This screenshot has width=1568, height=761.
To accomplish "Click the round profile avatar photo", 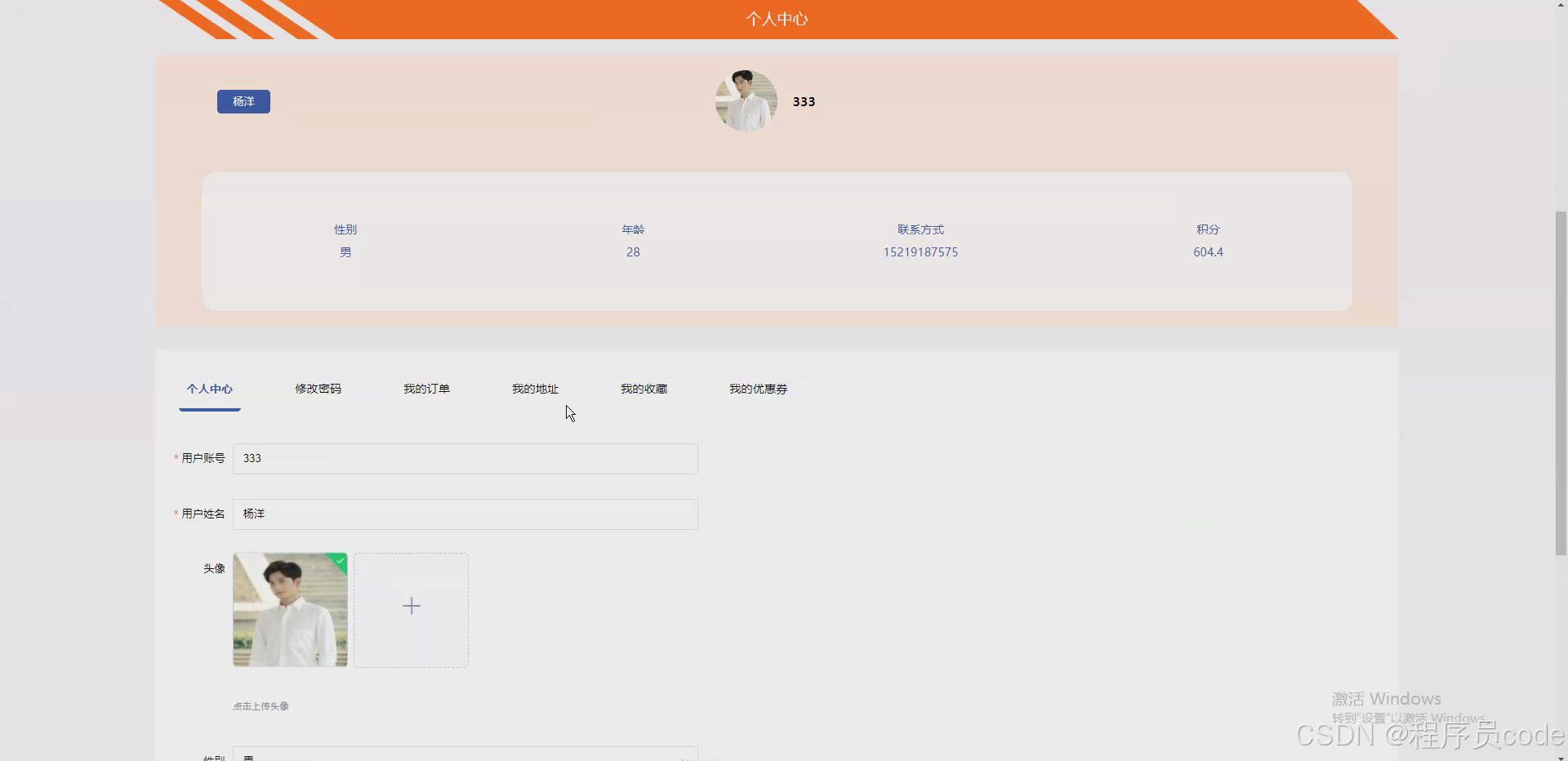I will (x=746, y=100).
